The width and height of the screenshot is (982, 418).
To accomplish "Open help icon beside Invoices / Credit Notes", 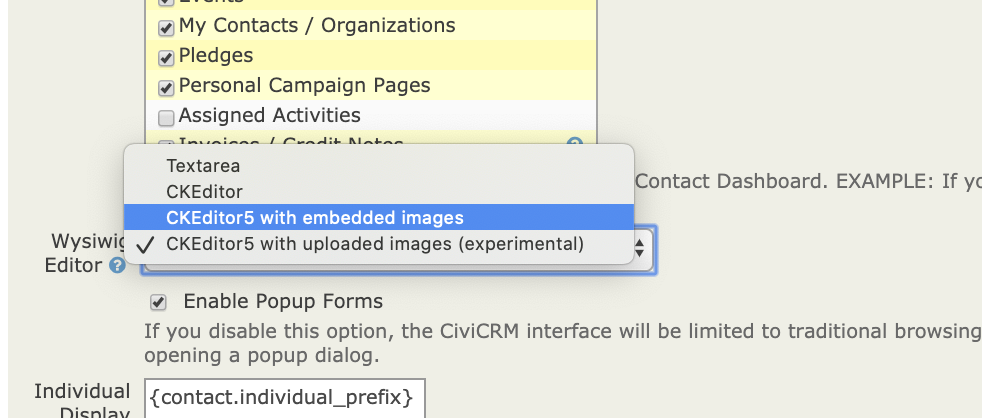I will tap(574, 144).
